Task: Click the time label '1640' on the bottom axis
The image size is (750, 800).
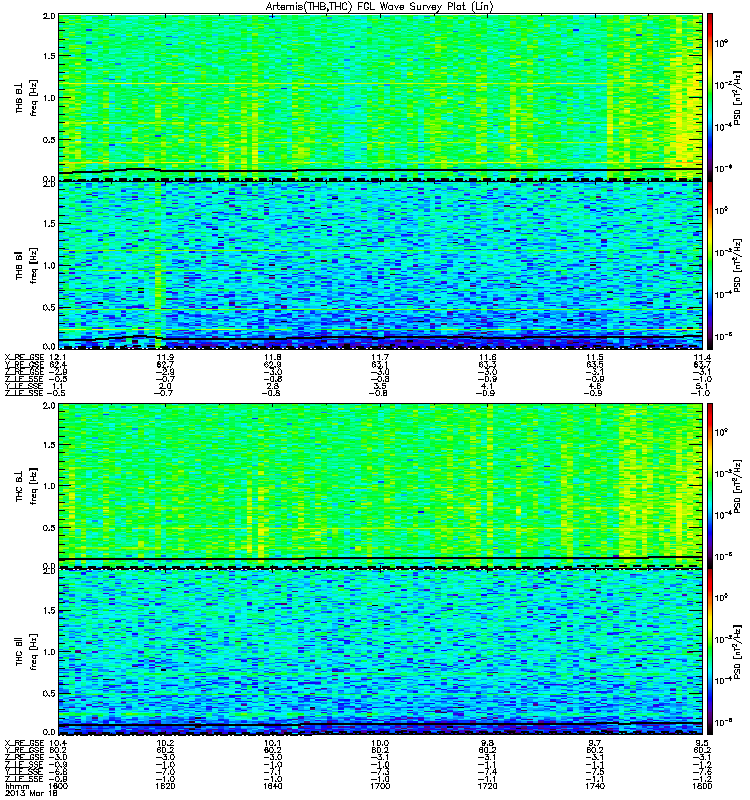Action: coord(273,786)
